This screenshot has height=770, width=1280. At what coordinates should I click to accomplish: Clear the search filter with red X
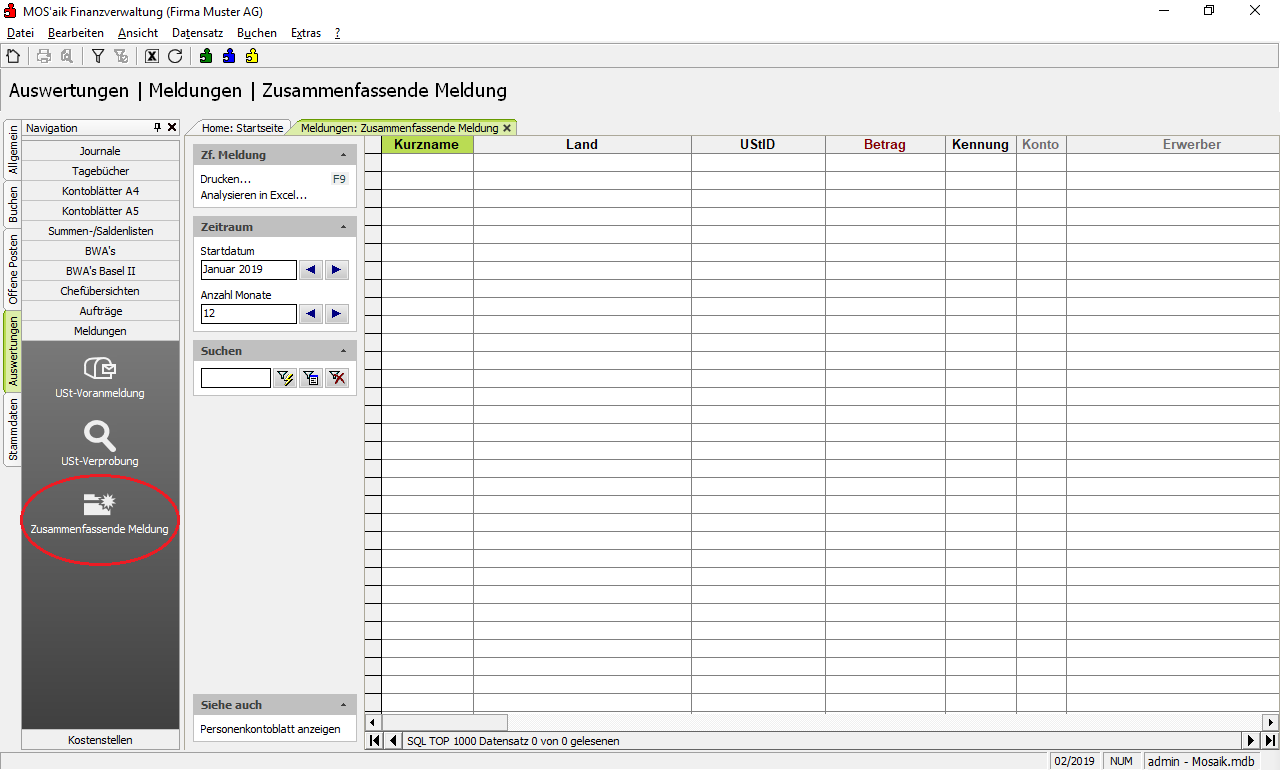click(338, 378)
